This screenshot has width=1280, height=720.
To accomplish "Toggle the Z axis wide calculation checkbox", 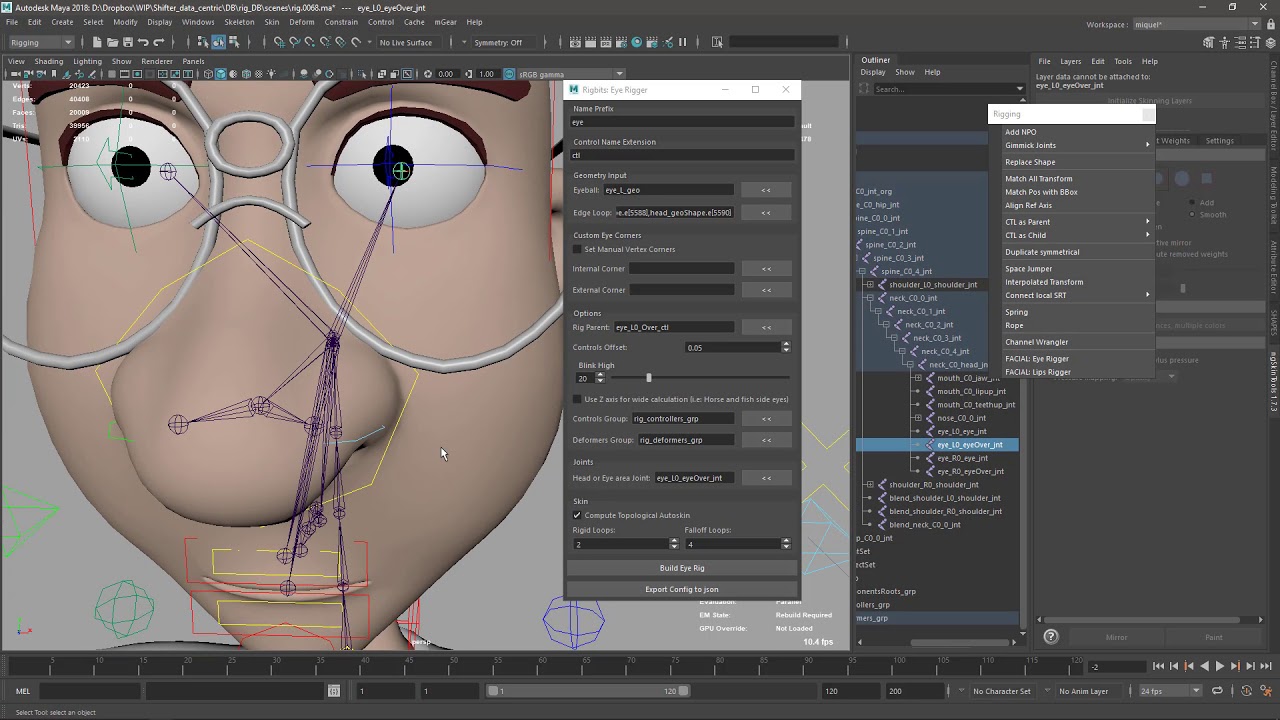I will [x=577, y=399].
